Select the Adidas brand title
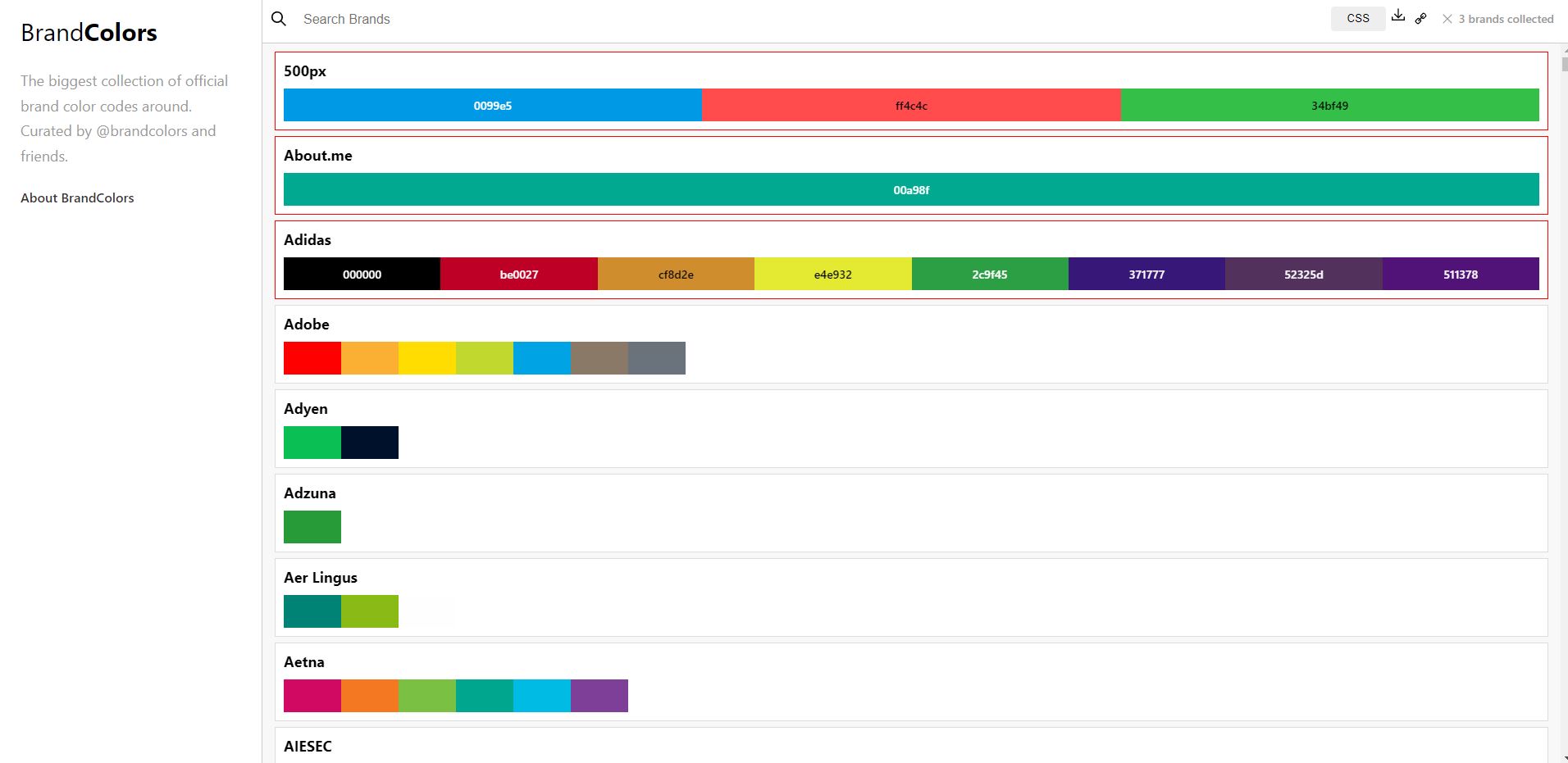Viewport: 1568px width, 763px height. (x=308, y=240)
